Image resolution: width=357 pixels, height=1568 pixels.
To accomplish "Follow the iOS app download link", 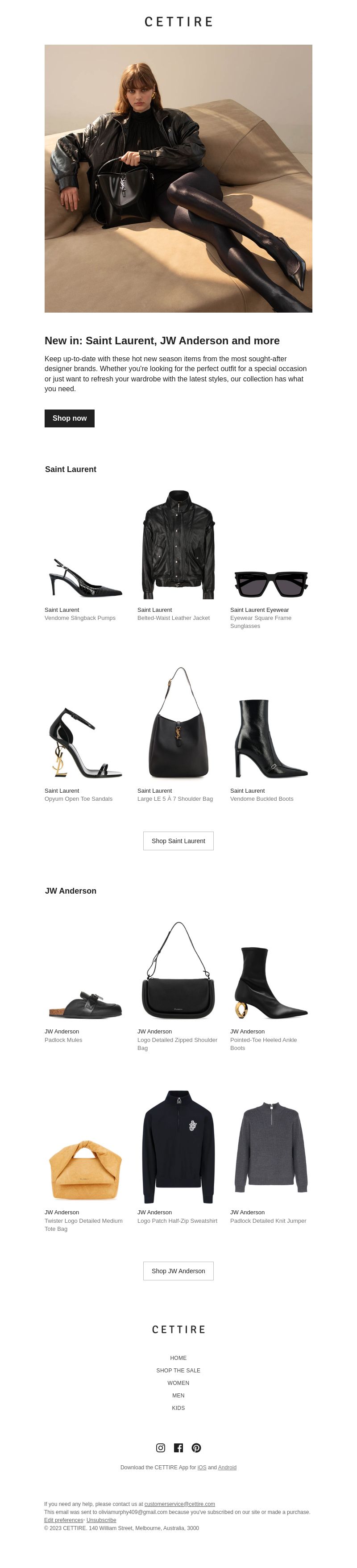I will pyautogui.click(x=202, y=1468).
